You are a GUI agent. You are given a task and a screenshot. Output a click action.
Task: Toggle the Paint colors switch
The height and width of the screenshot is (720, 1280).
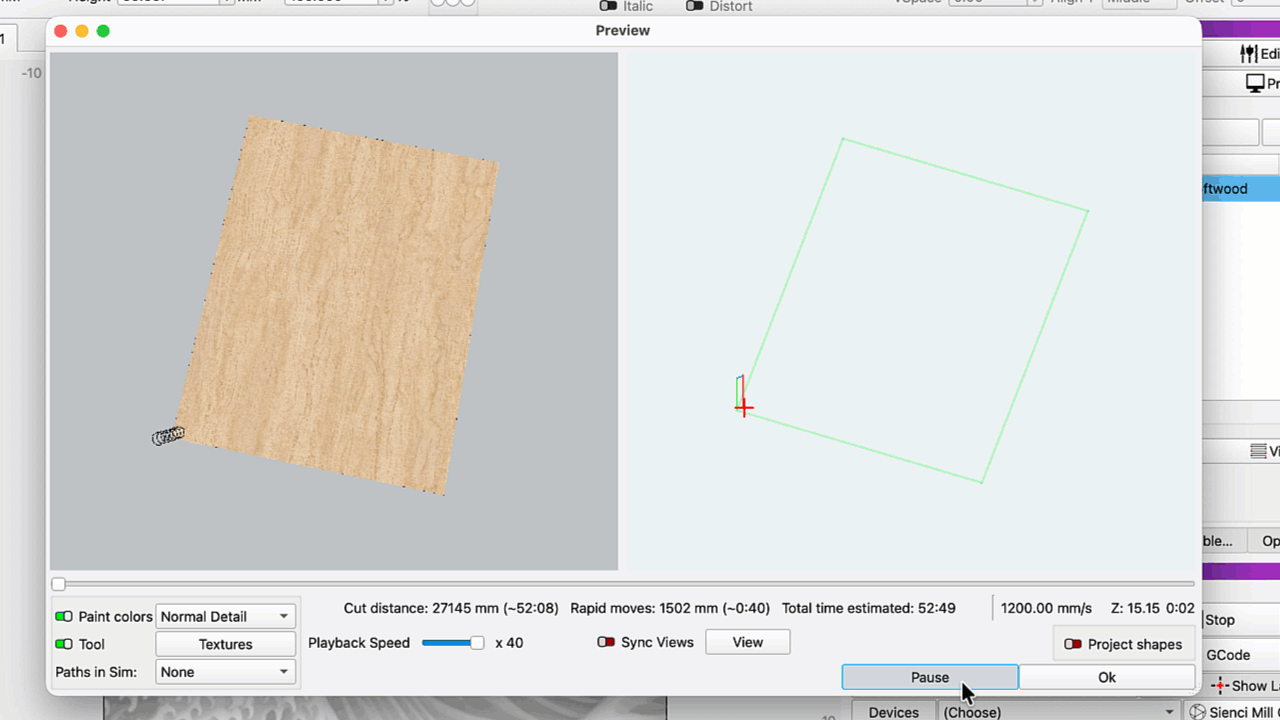(x=64, y=617)
